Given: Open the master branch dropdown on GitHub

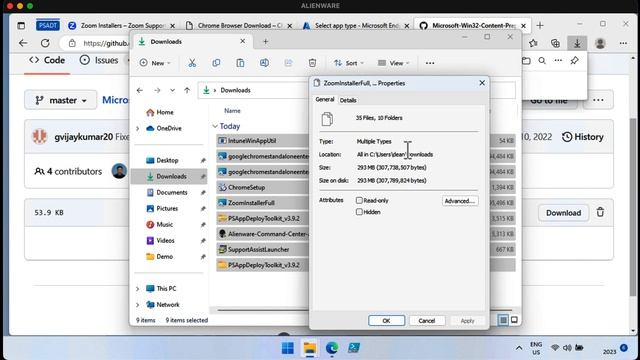Looking at the screenshot, I should [61, 100].
